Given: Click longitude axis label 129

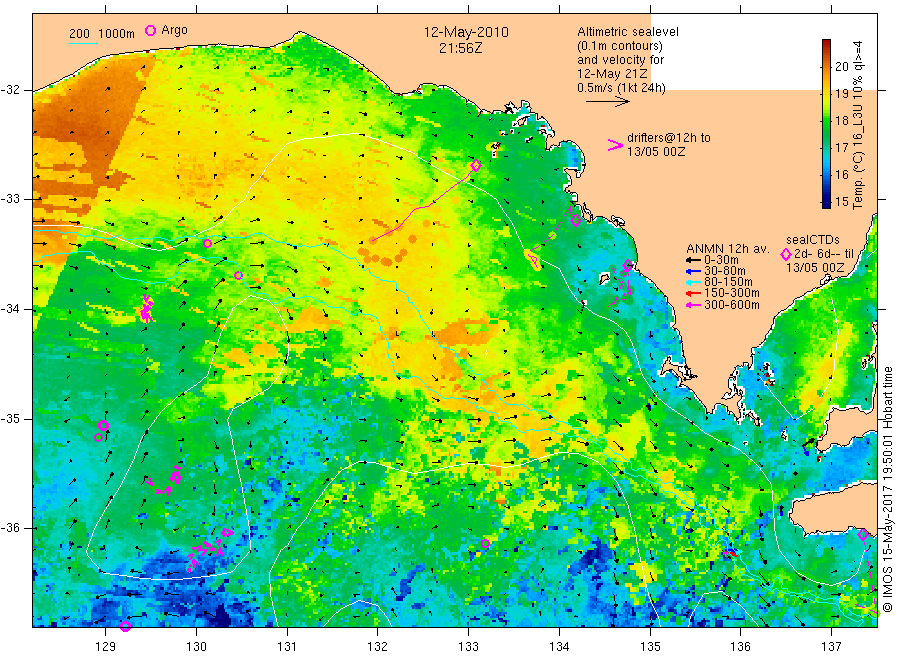Looking at the screenshot, I should coord(106,647).
